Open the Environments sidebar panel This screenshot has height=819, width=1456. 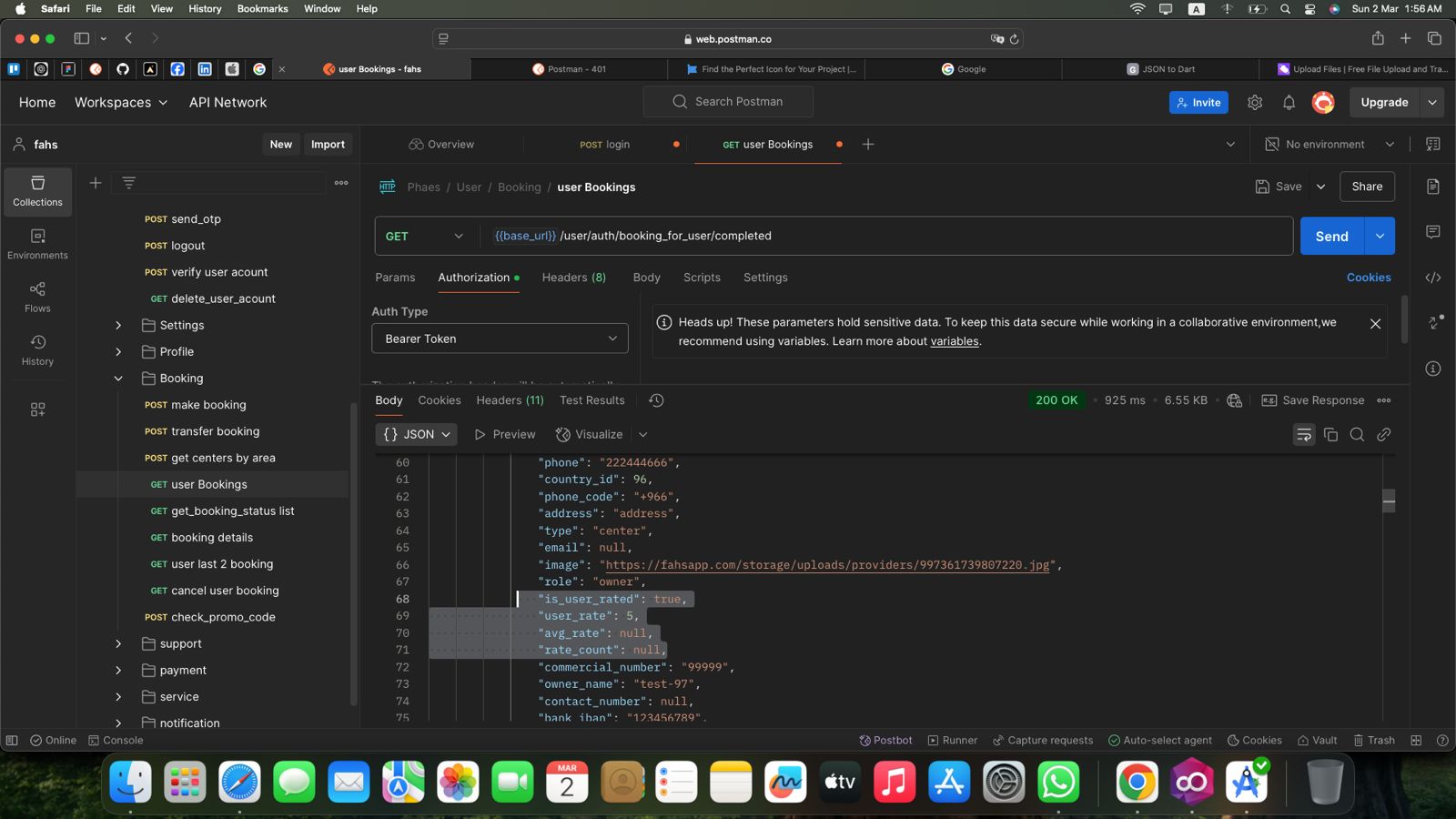[37, 244]
